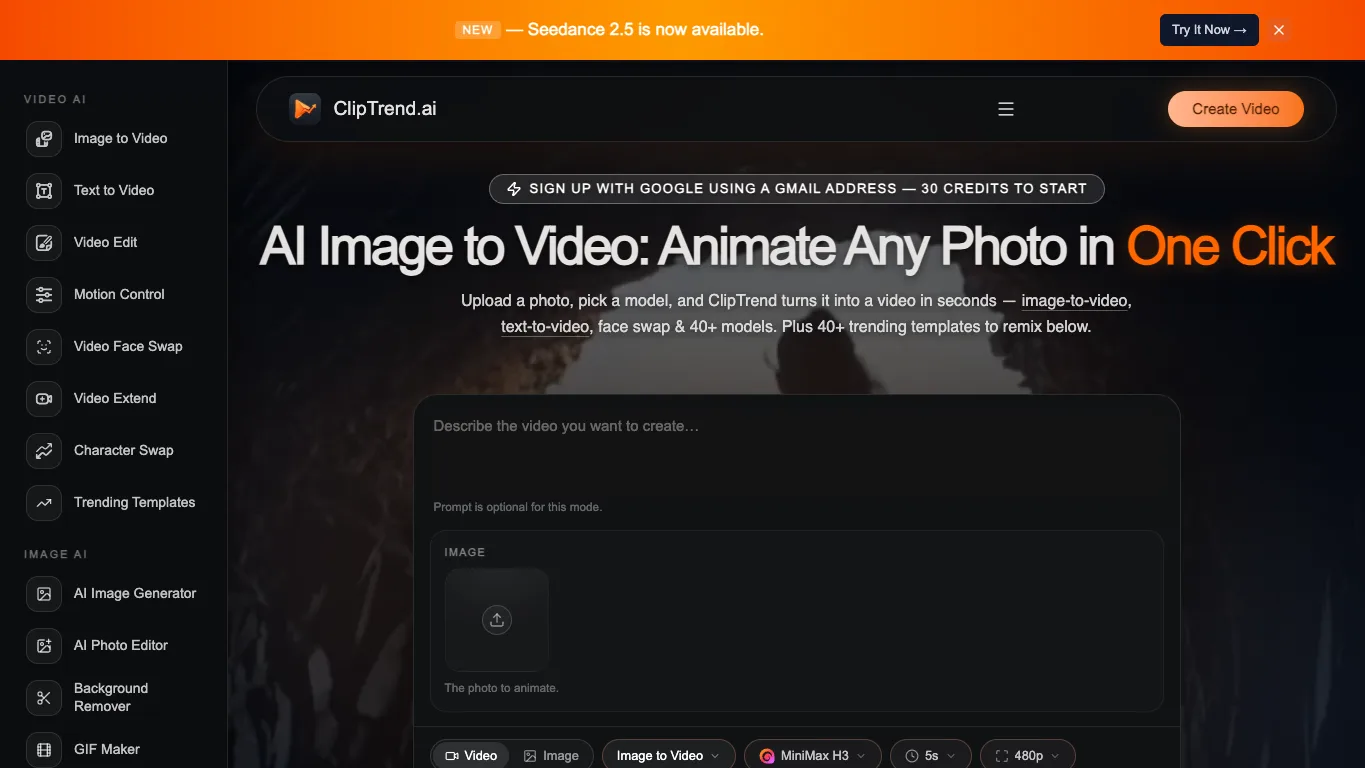Image resolution: width=1365 pixels, height=768 pixels.
Task: Change the 5s duration dropdown
Action: 931,756
